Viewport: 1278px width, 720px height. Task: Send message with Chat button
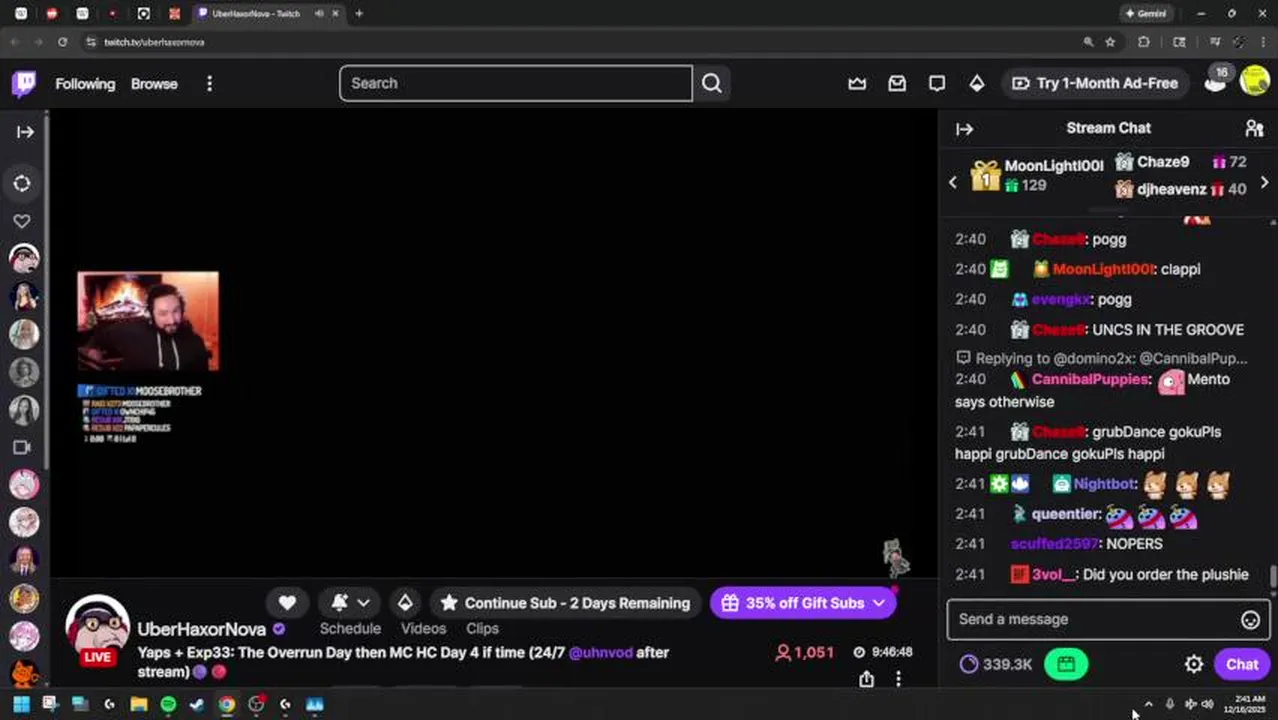coord(1242,664)
